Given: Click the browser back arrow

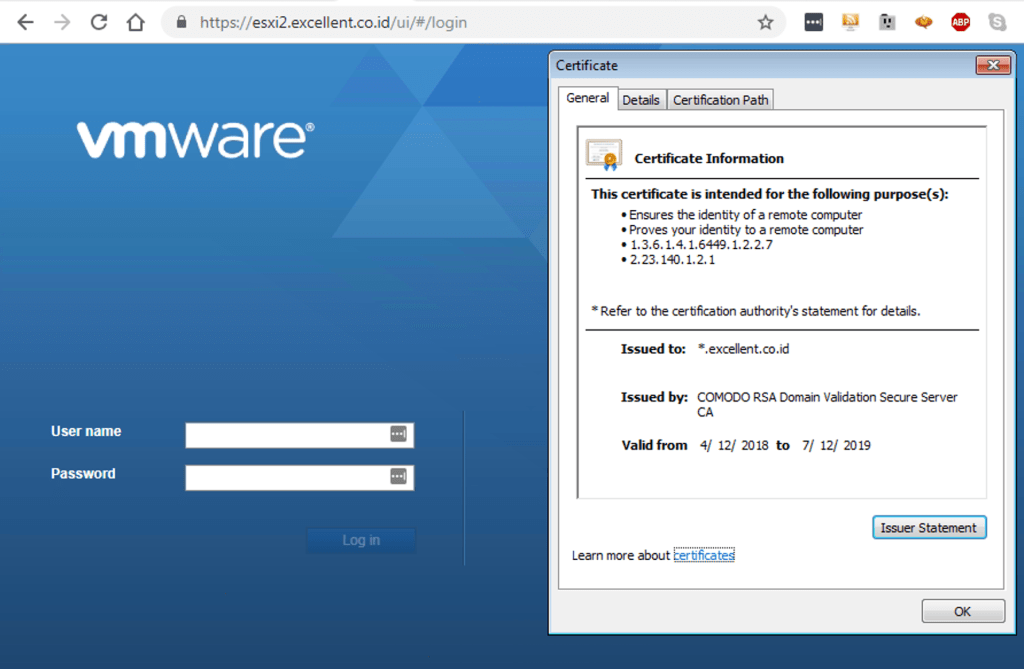Looking at the screenshot, I should pyautogui.click(x=25, y=22).
